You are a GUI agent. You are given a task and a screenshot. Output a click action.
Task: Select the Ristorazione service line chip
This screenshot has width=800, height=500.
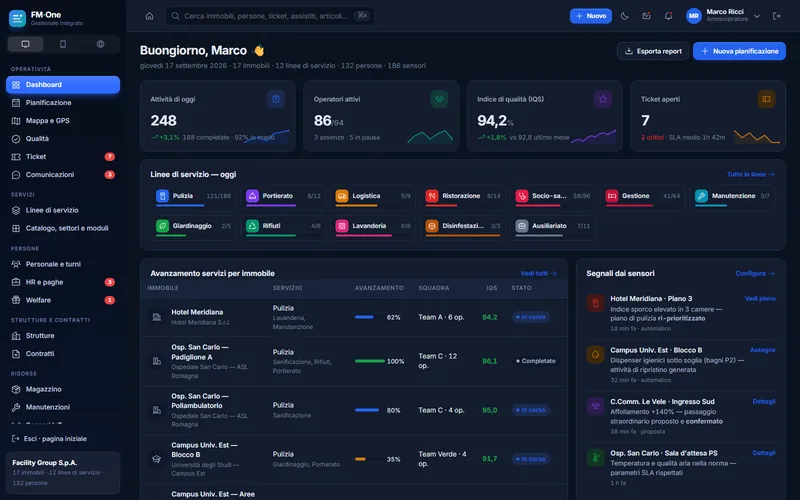coord(463,197)
